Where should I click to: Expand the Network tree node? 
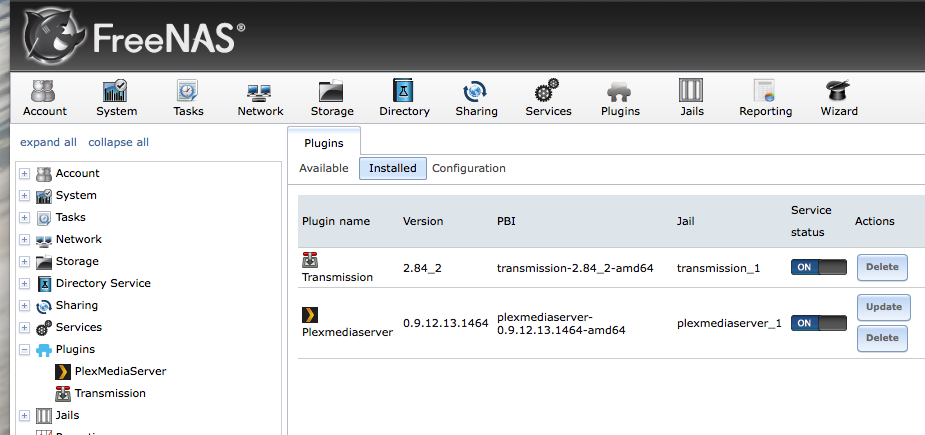coord(24,240)
